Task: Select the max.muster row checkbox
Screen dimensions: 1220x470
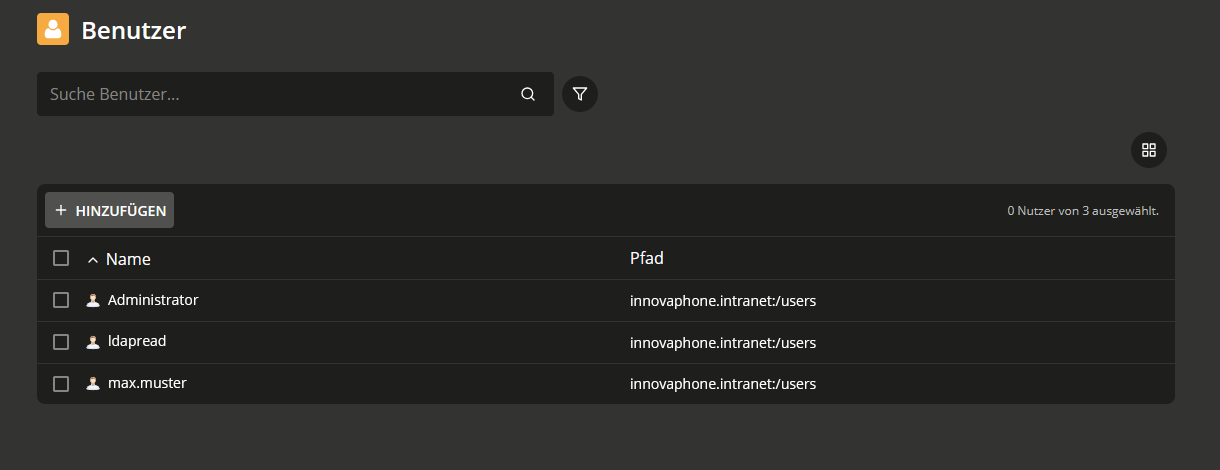Action: point(61,384)
